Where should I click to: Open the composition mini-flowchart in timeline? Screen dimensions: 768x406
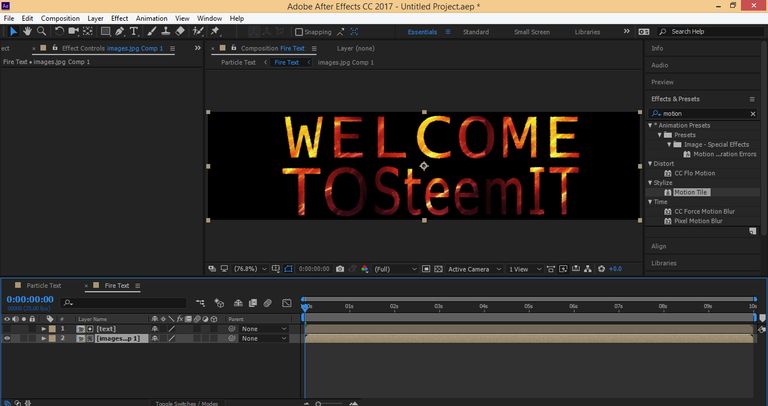point(200,303)
